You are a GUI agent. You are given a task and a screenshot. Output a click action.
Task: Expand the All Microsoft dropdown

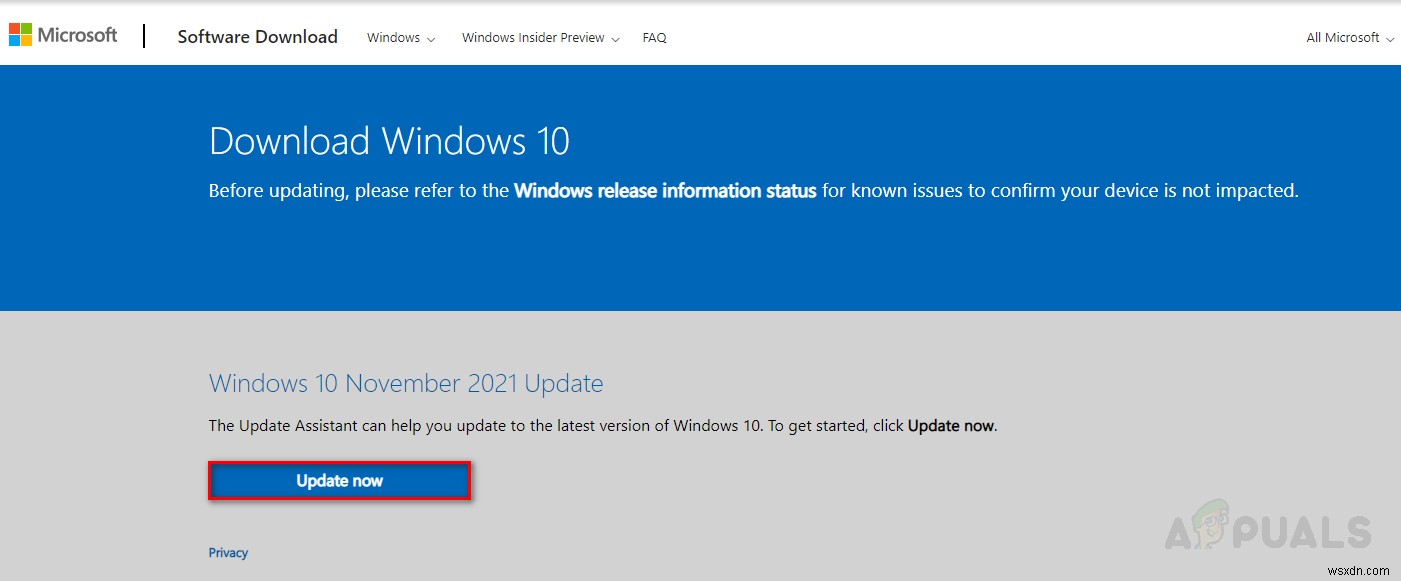click(x=1341, y=37)
